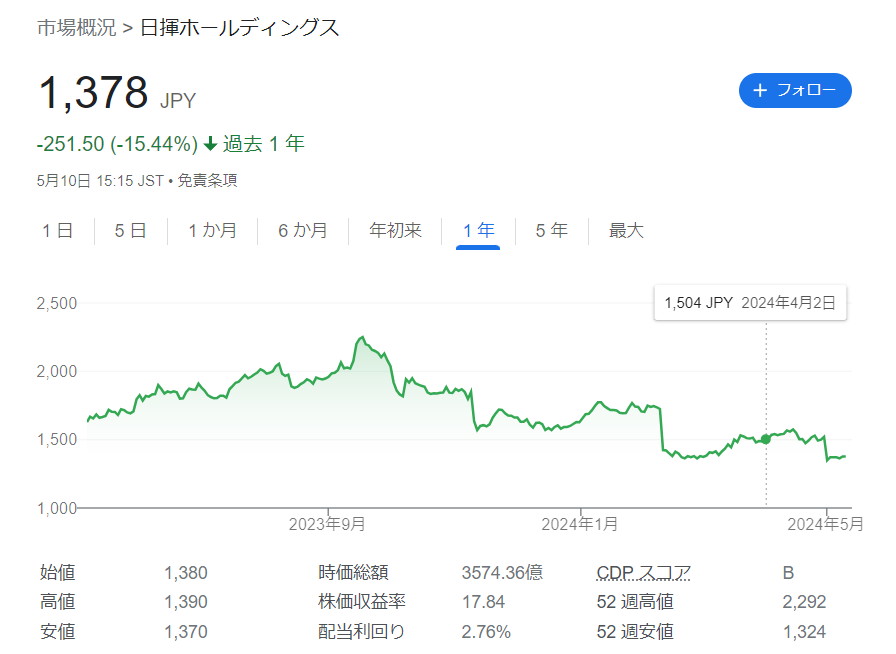Click the JPY currency label beside price
The height and width of the screenshot is (654, 896).
tap(178, 101)
